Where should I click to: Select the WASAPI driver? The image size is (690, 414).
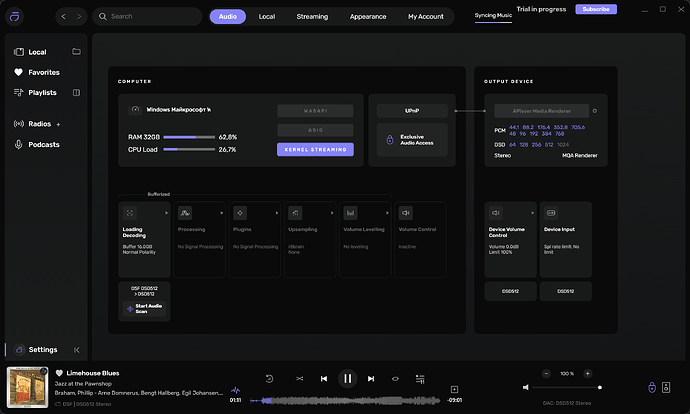coord(315,111)
